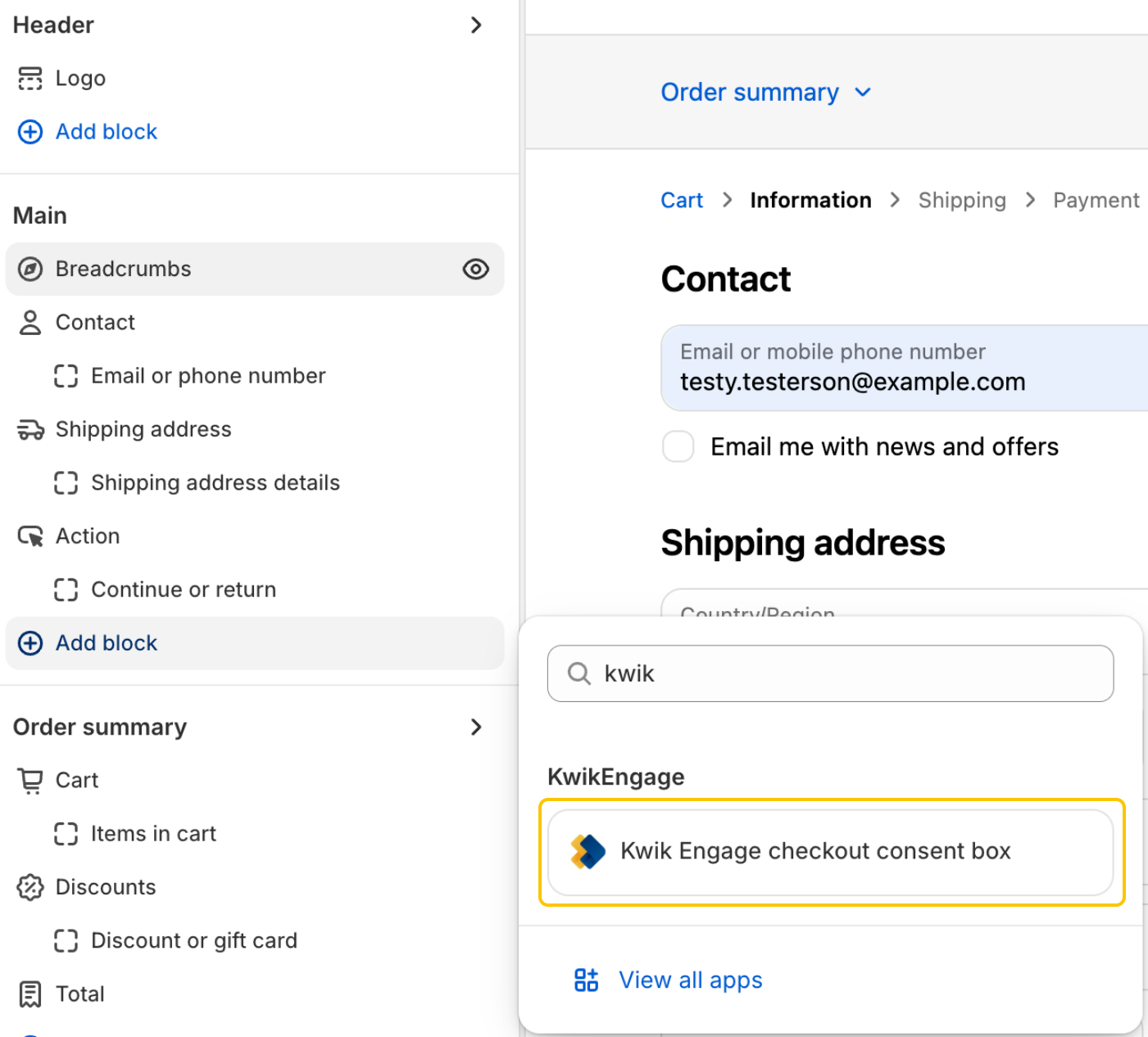Viewport: 1148px width, 1037px height.
Task: Click the Cart breadcrumb link
Action: [682, 201]
